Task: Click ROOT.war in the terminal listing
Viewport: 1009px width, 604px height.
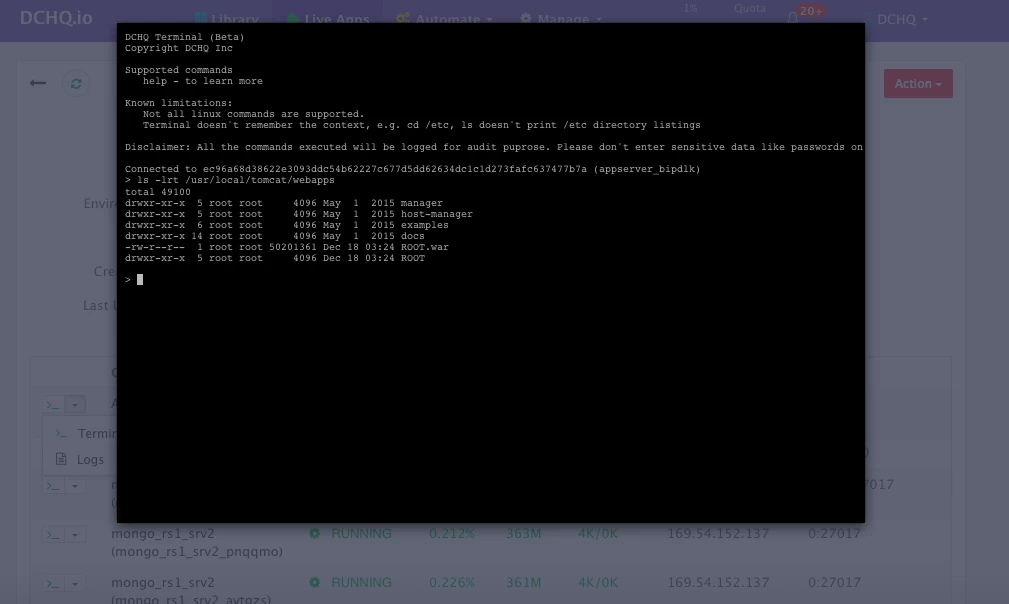Action: 425,247
